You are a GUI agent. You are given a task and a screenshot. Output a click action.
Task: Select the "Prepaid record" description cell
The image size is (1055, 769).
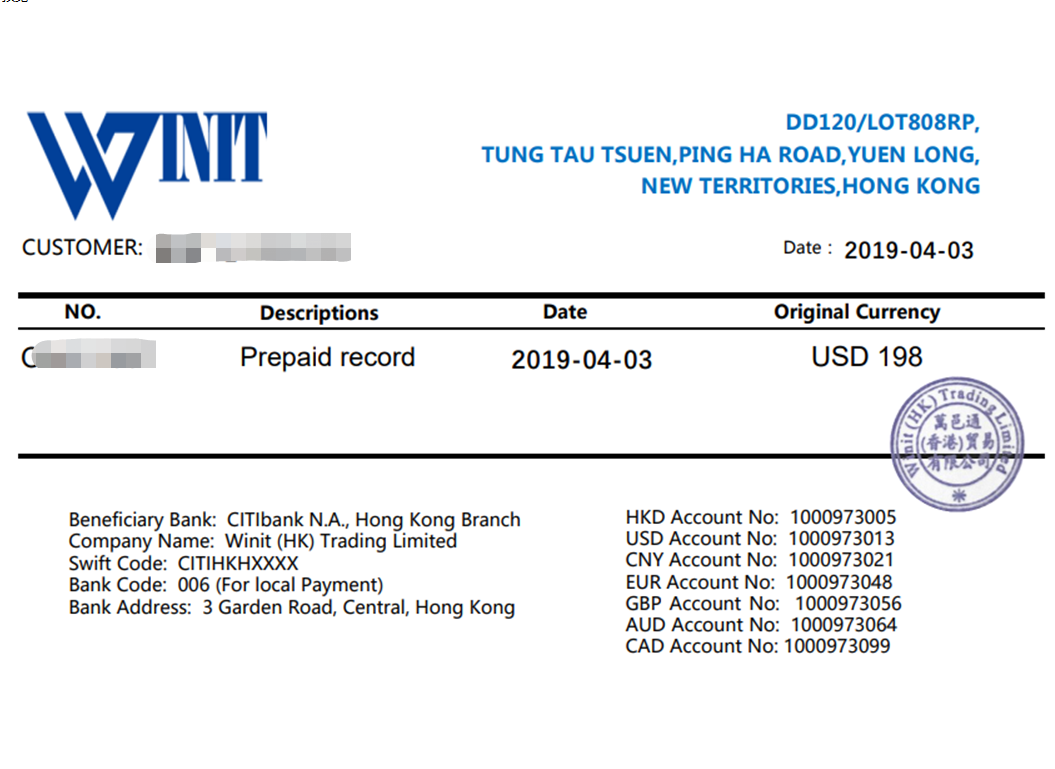[328, 357]
